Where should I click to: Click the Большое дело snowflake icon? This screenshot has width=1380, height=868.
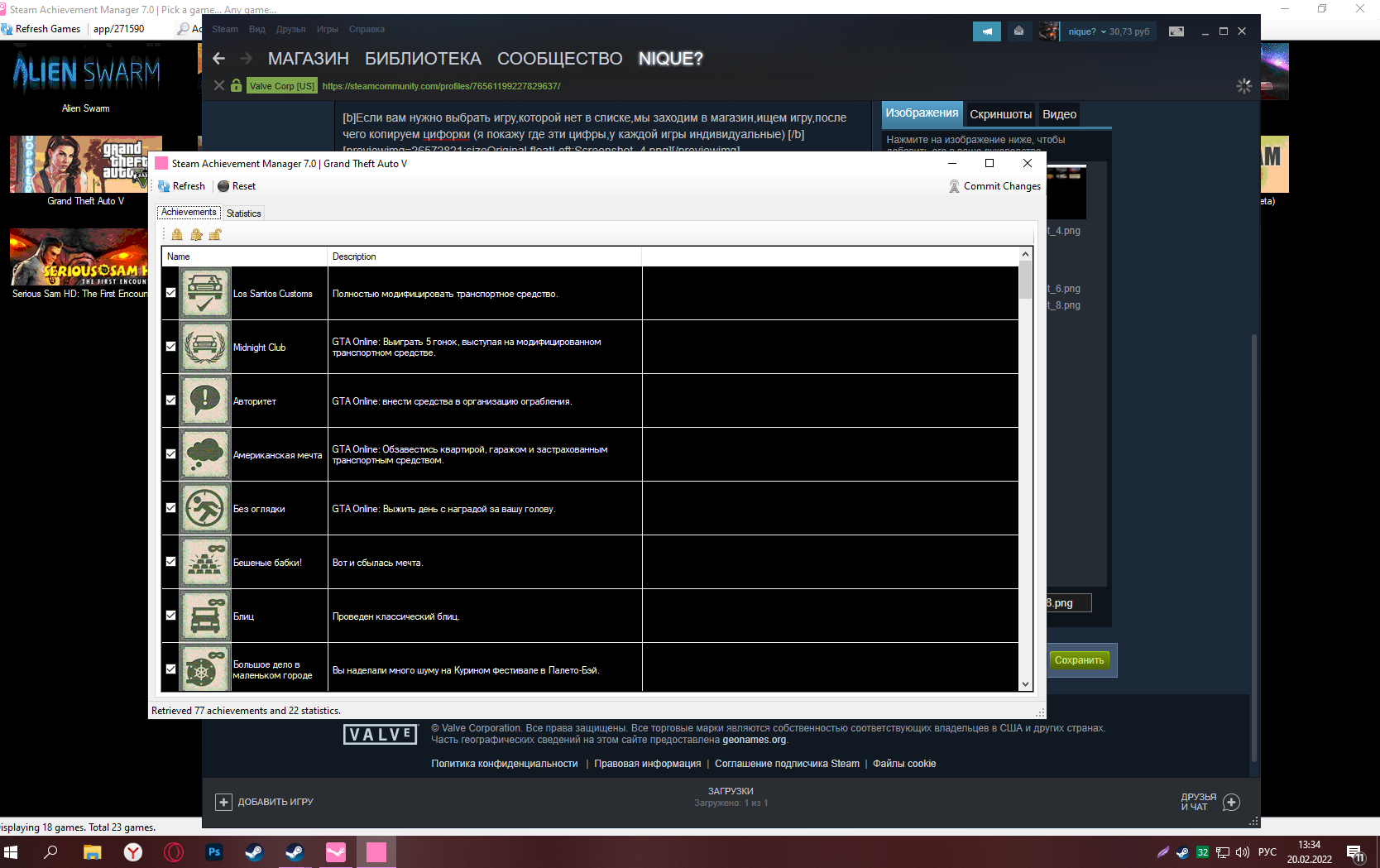[205, 667]
